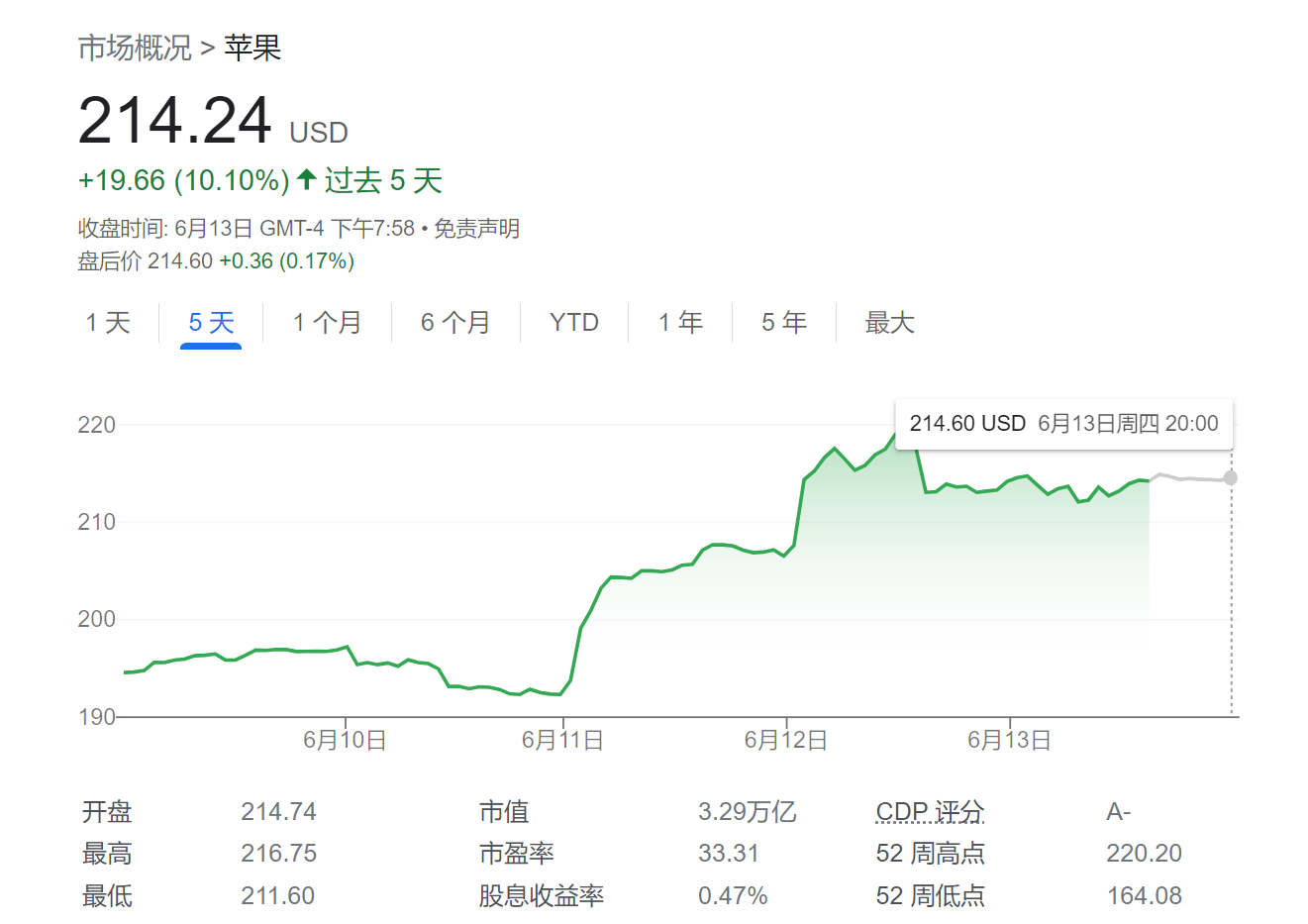Click the 6月11日 axis label
Image resolution: width=1308 pixels, height=924 pixels.
click(x=562, y=740)
